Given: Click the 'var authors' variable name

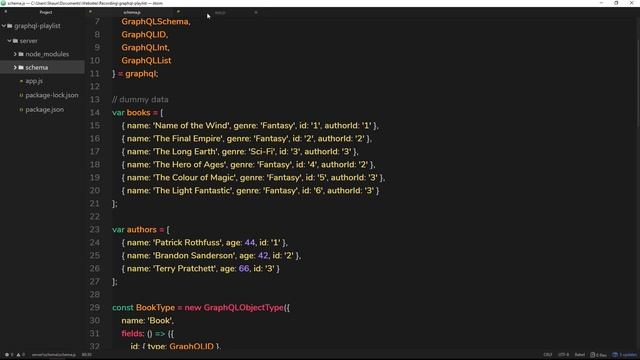Looking at the screenshot, I should coord(142,229).
